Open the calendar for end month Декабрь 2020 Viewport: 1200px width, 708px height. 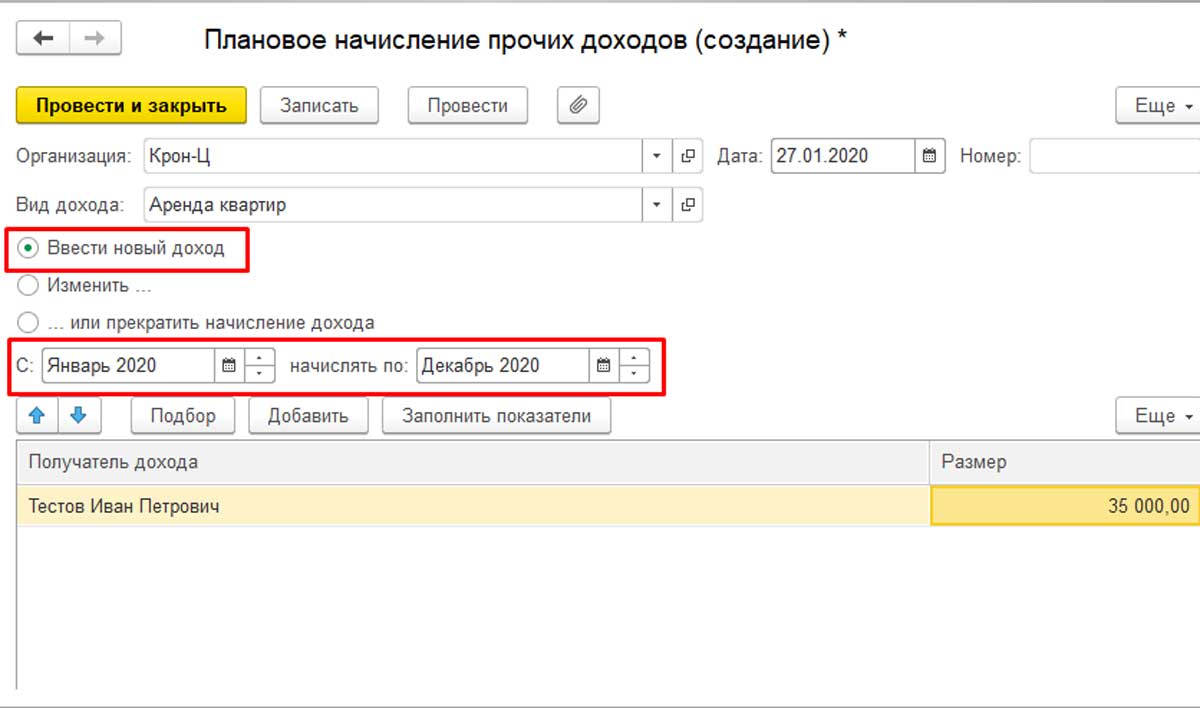coord(603,366)
